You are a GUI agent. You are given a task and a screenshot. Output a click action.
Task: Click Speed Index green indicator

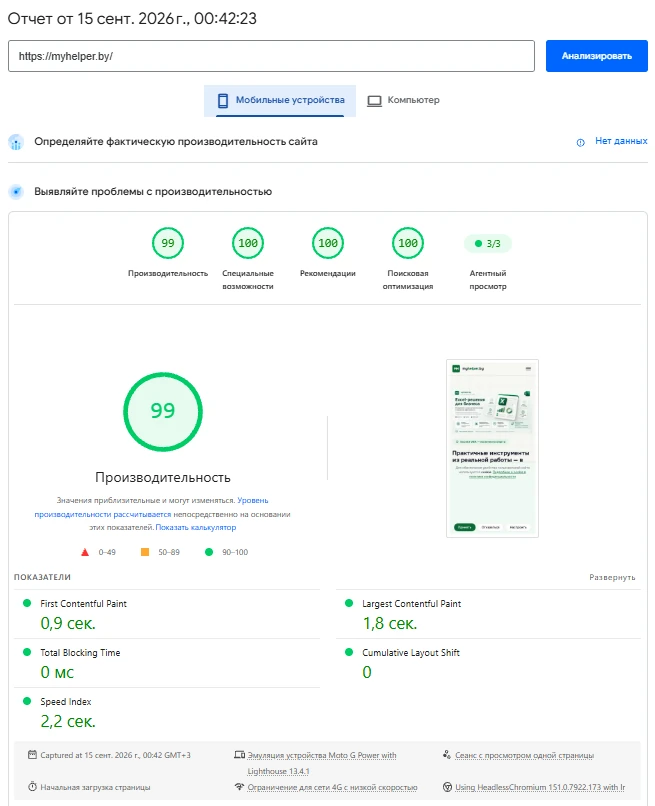(x=27, y=701)
